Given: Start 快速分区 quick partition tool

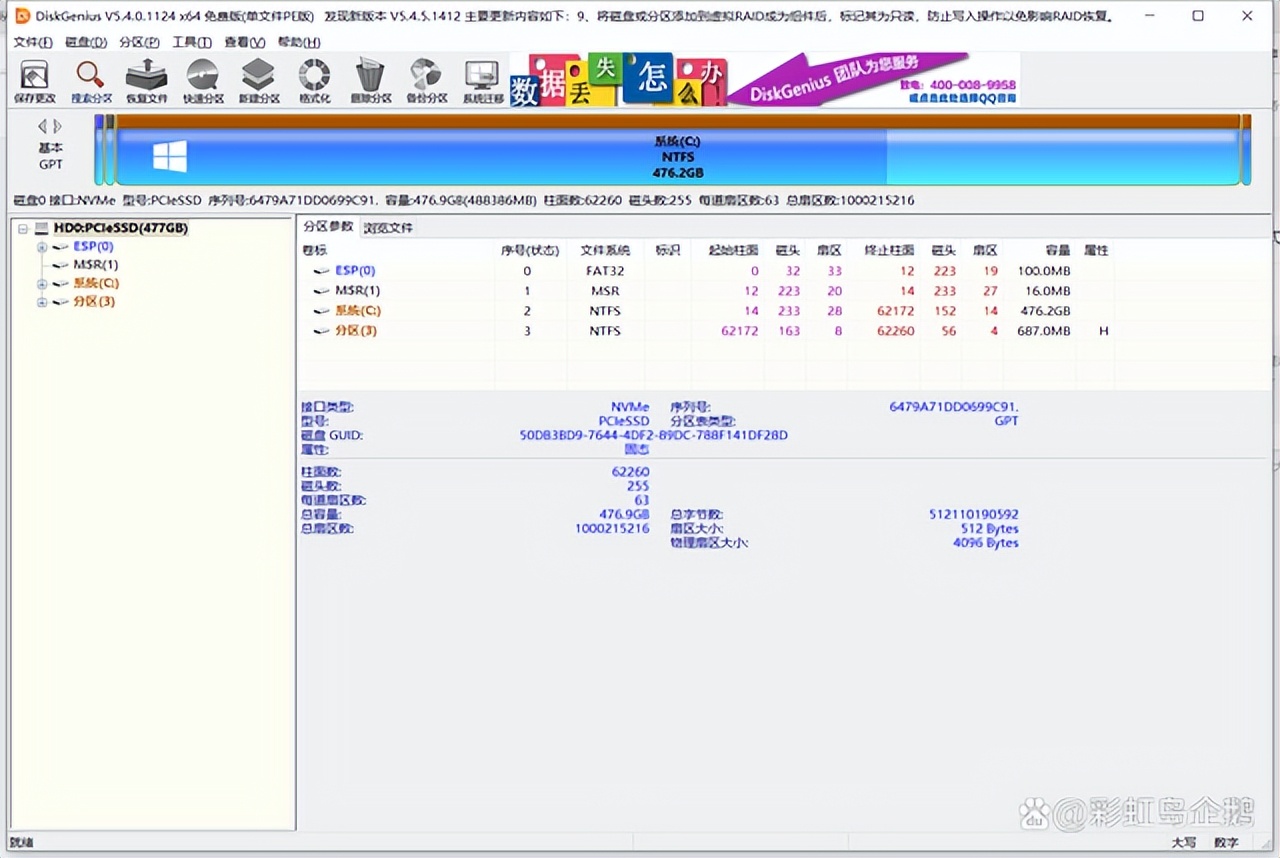Looking at the screenshot, I should [203, 81].
